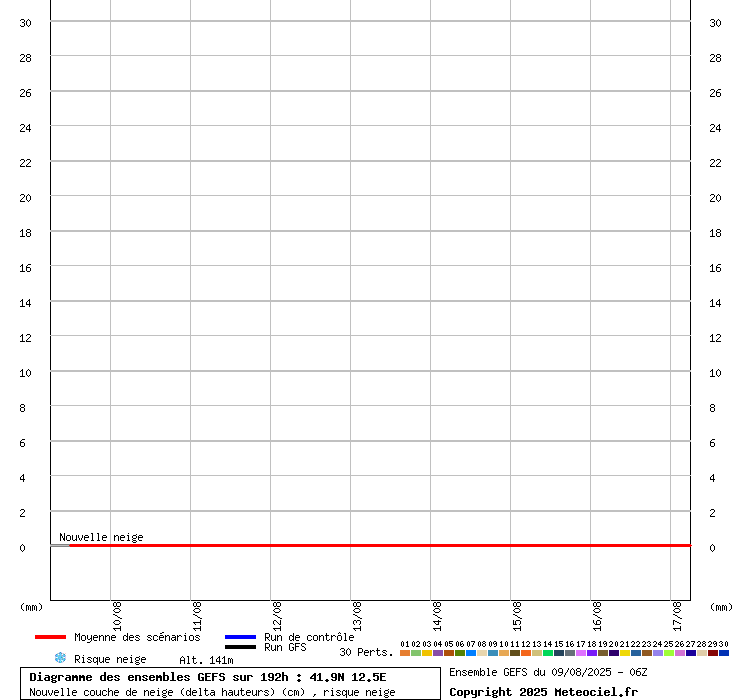Select perturbation 02 light green swatch
This screenshot has height=700, width=740.
416,653
